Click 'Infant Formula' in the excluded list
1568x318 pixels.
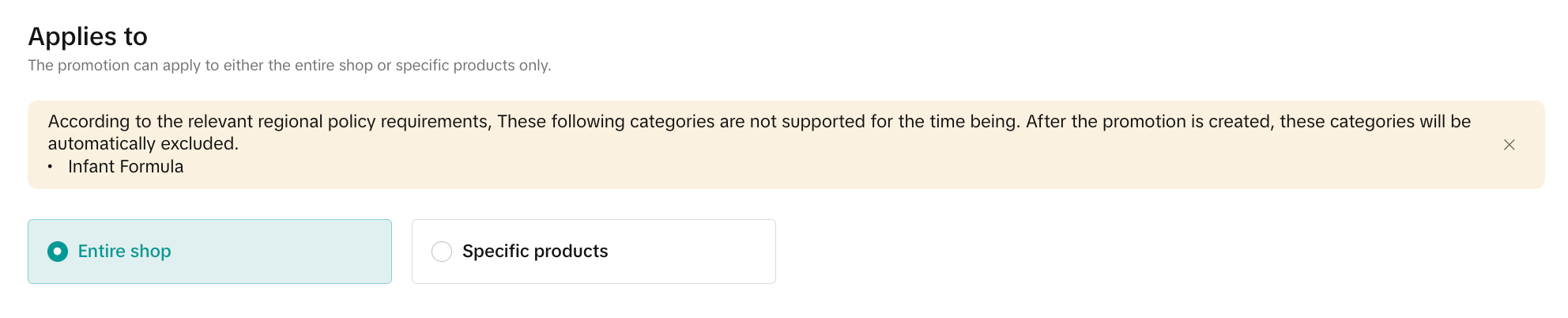pos(126,167)
